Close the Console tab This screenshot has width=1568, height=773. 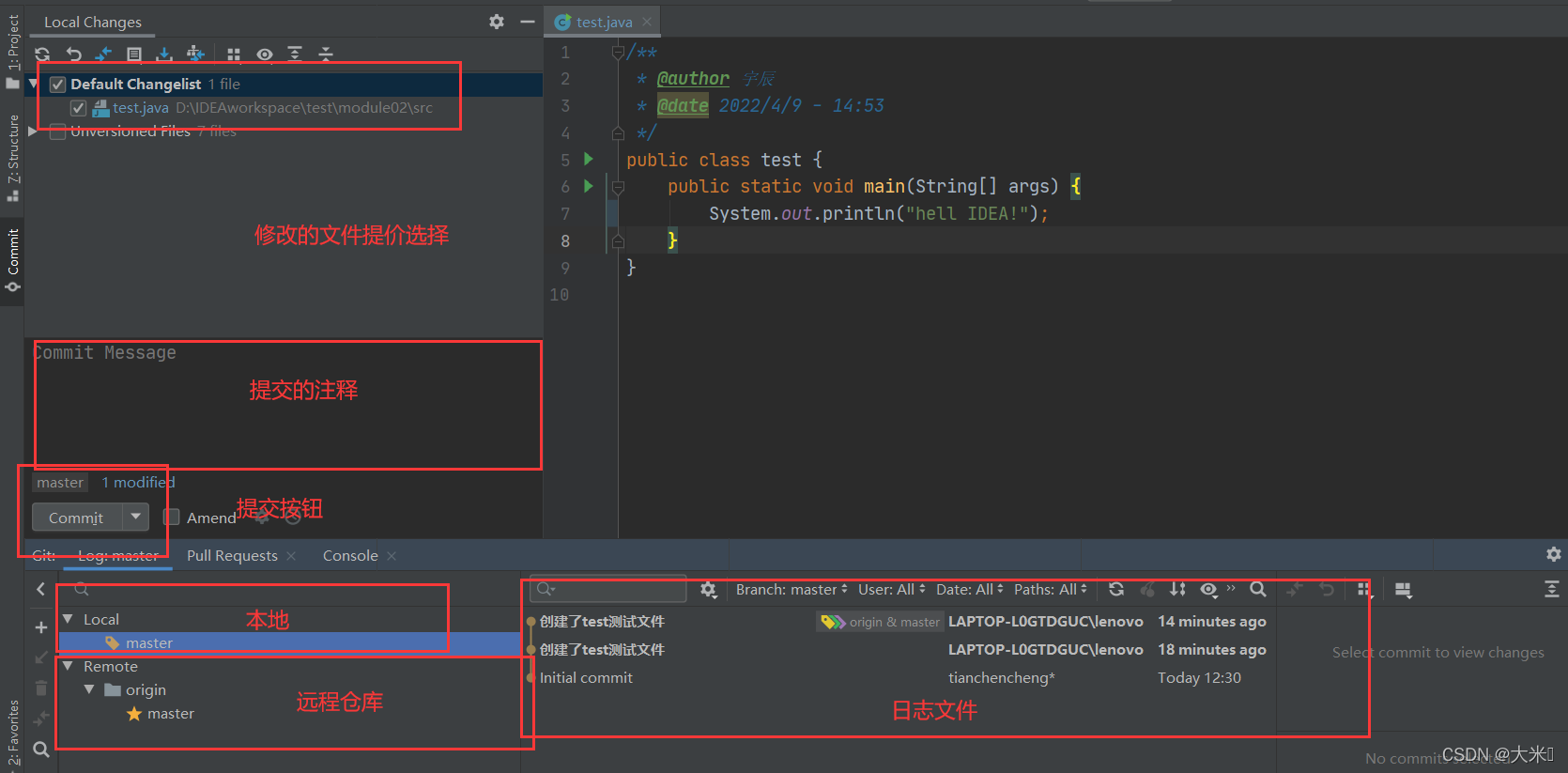pos(392,556)
